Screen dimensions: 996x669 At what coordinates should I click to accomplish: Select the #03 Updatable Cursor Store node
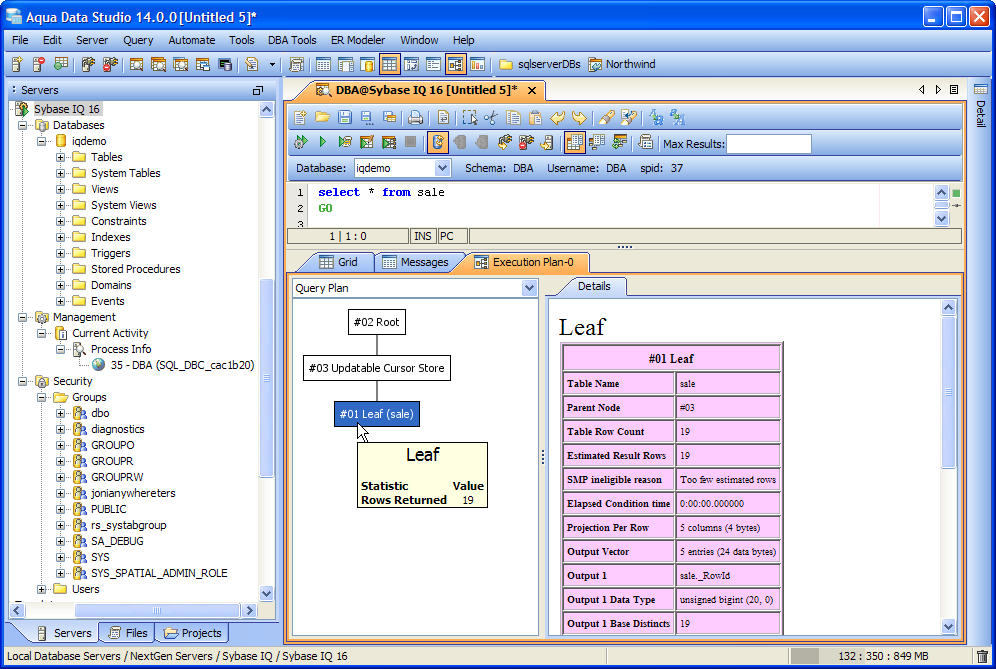(x=377, y=368)
